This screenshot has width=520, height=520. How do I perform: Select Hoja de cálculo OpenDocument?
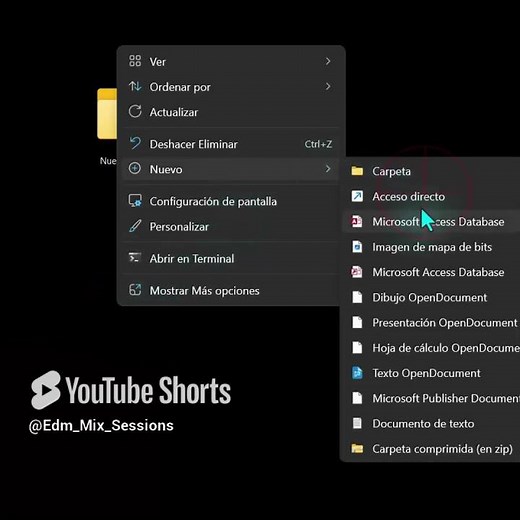coord(431,348)
